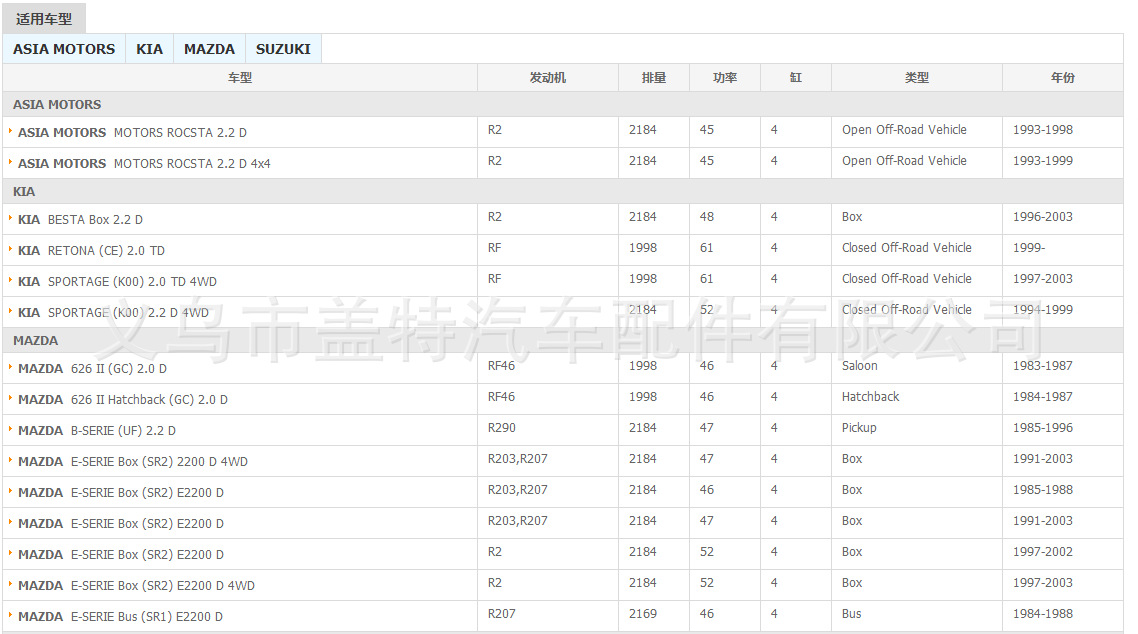
Task: Open the 适用车型 tab header
Action: click(x=44, y=19)
